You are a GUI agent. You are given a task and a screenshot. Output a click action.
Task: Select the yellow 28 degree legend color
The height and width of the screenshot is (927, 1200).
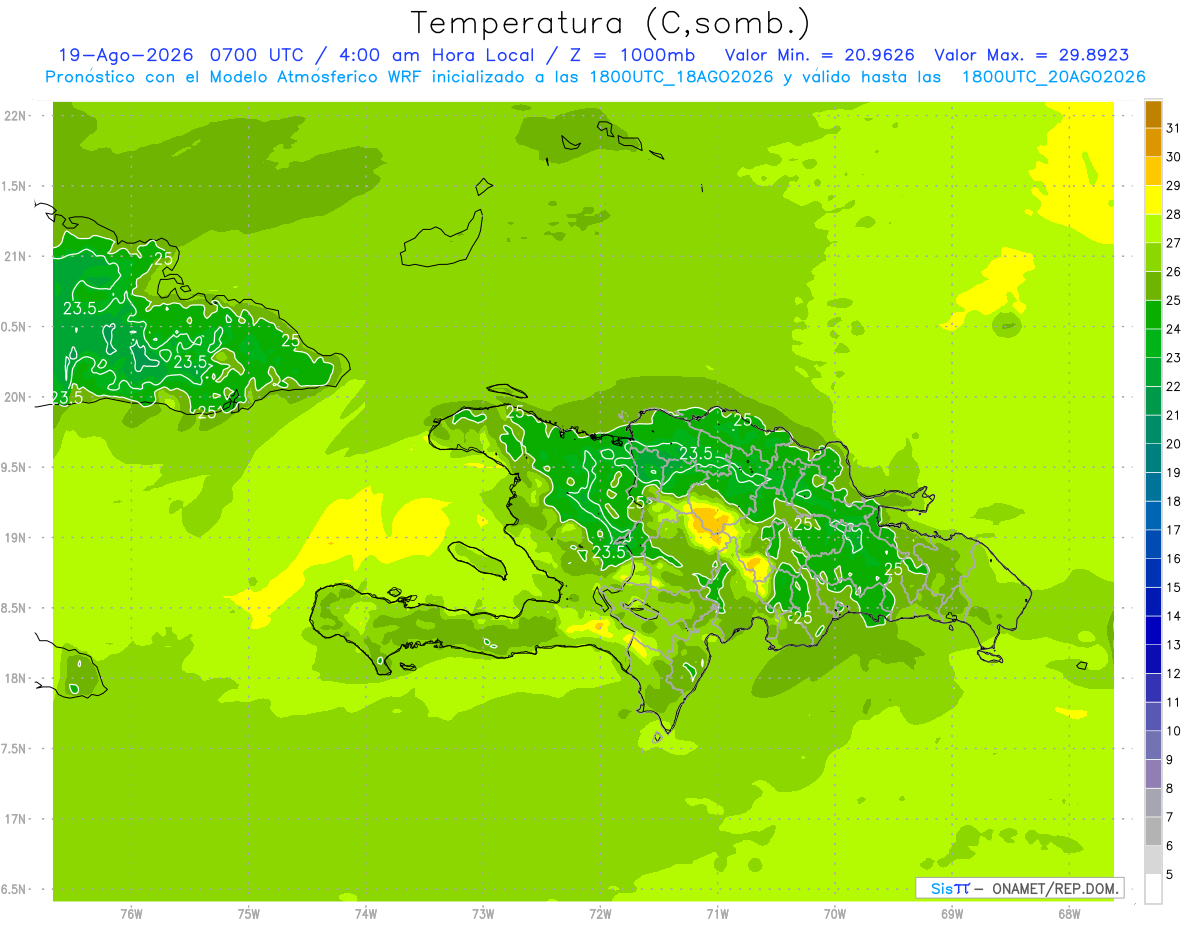coord(1153,201)
